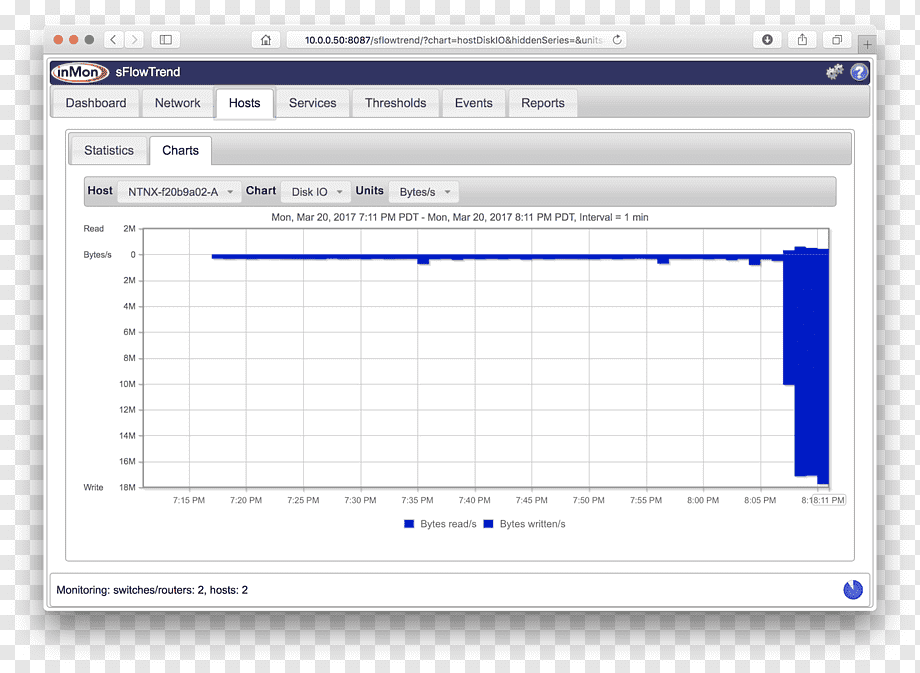Click the 7:35 PM axis label
The image size is (920, 673).
pyautogui.click(x=417, y=500)
